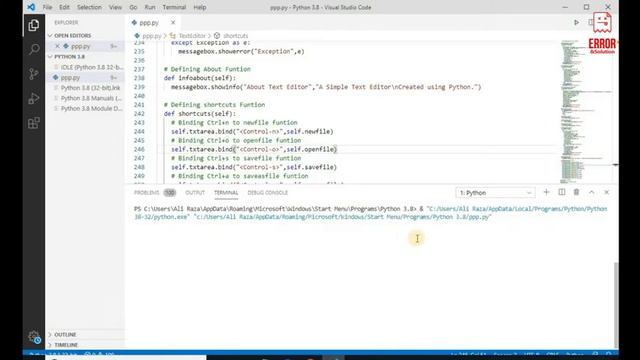Image resolution: width=640 pixels, height=360 pixels.
Task: Open the Go menu
Action: click(x=133, y=7)
